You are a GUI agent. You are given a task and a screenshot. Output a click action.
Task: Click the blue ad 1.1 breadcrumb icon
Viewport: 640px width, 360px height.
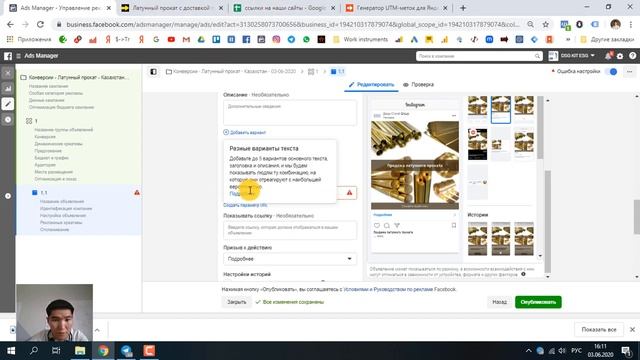[333, 71]
